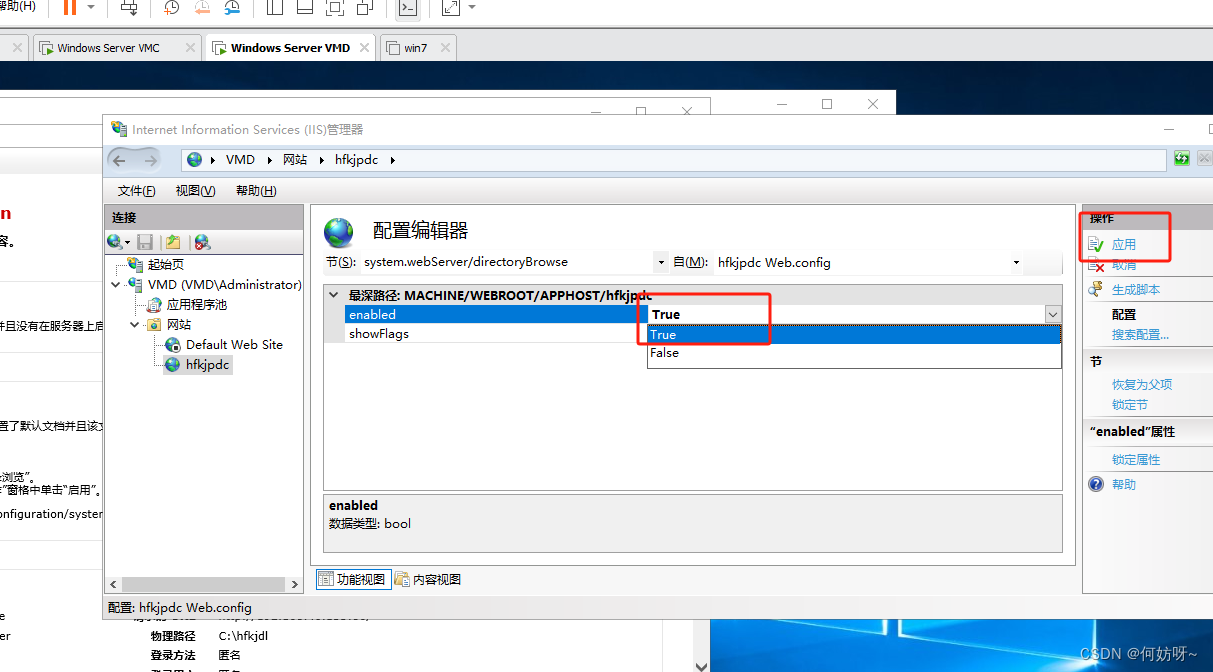Click the thumbnail bar layout icon
1213x672 pixels.
pos(305,7)
